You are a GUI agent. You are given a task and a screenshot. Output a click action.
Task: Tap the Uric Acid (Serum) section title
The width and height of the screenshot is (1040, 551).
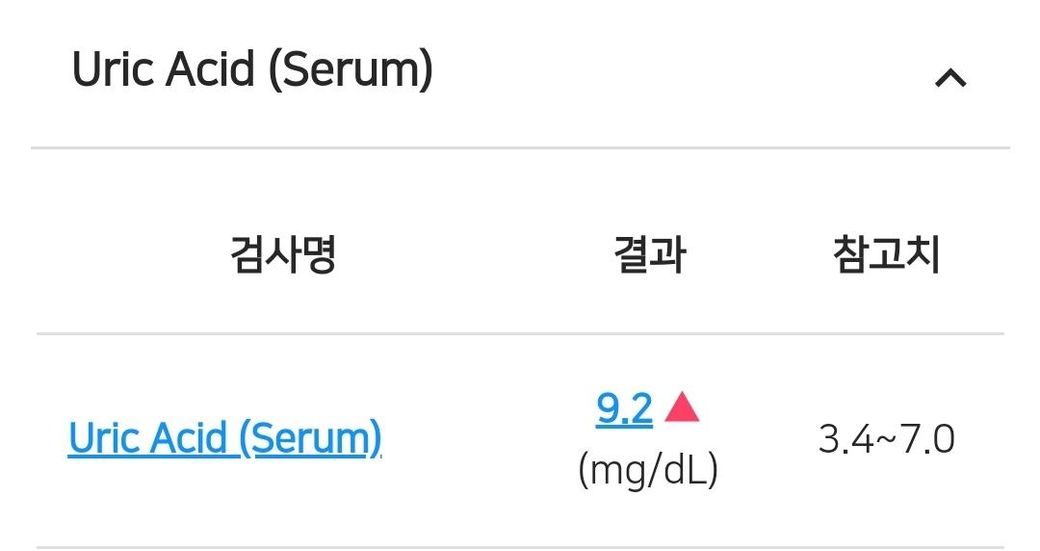[252, 71]
